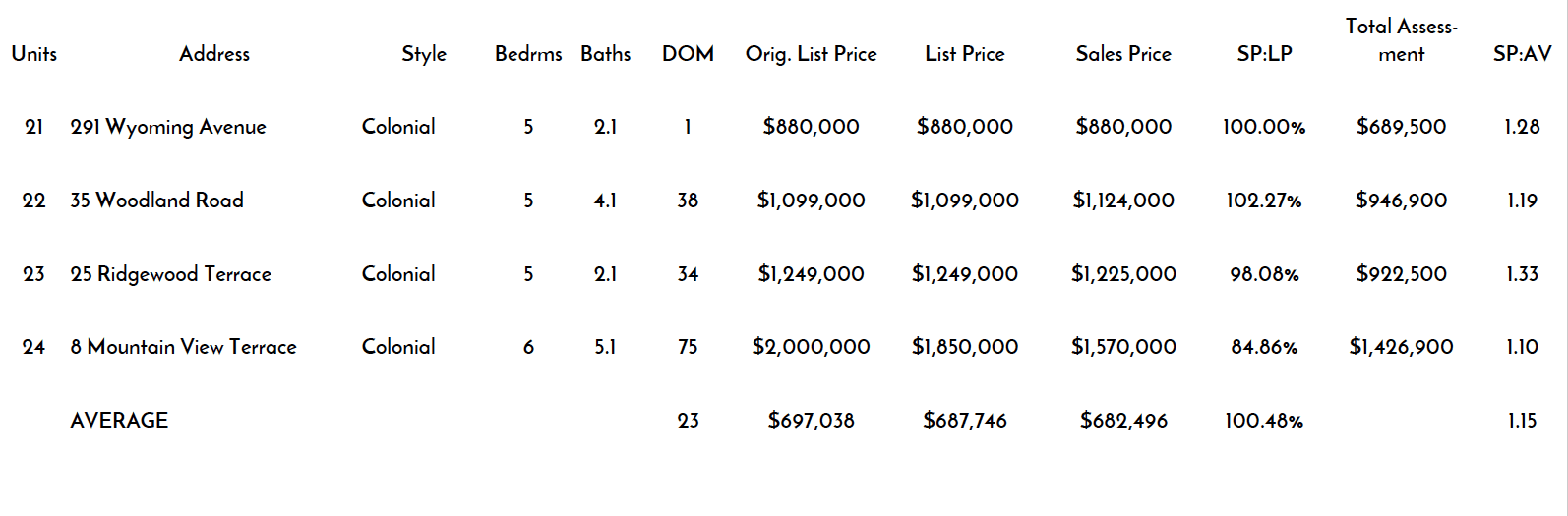The height and width of the screenshot is (516, 1568).
Task: Select the $1,426,900 assessment value
Action: tap(1401, 347)
